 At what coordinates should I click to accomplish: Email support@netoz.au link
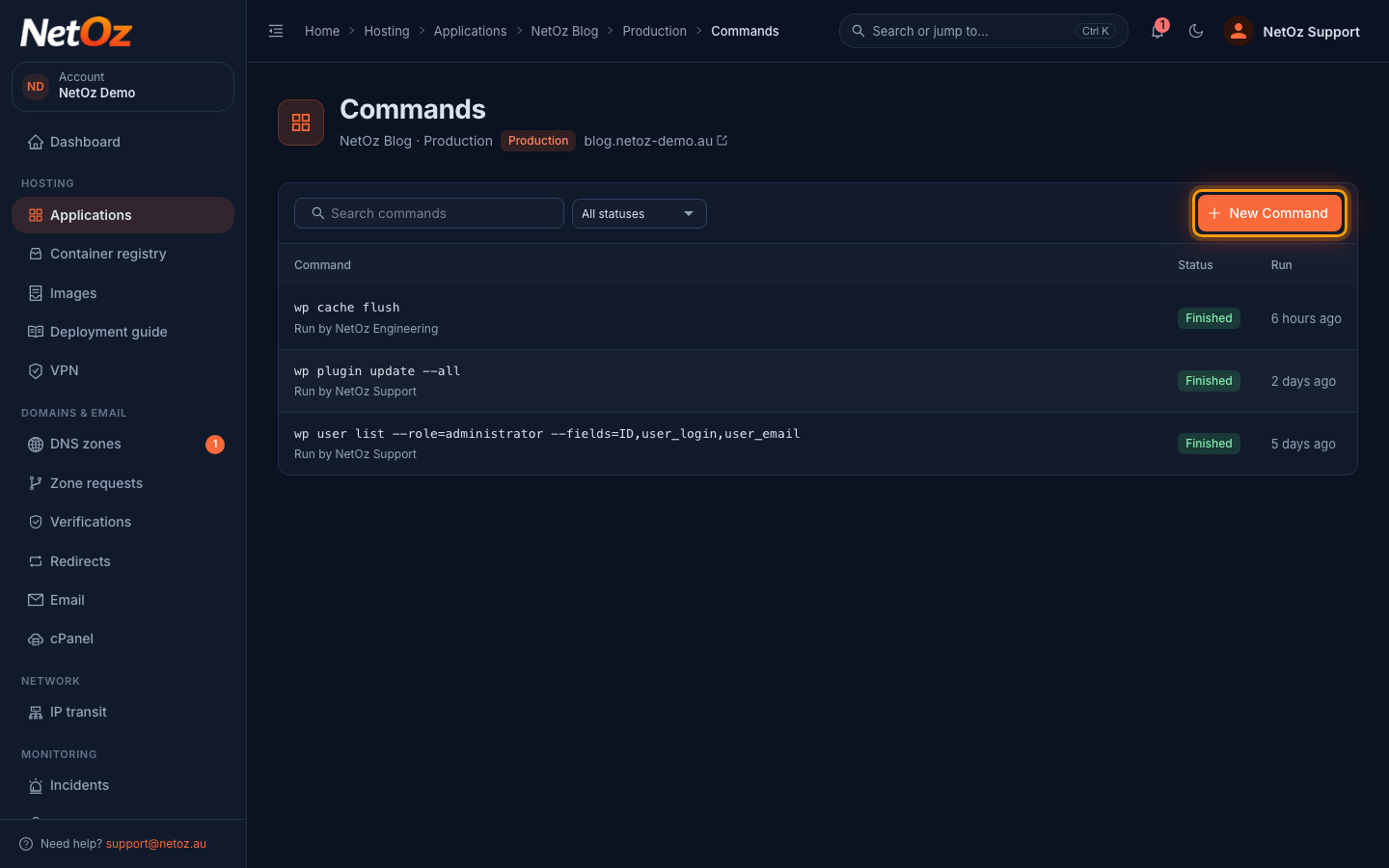tap(156, 844)
